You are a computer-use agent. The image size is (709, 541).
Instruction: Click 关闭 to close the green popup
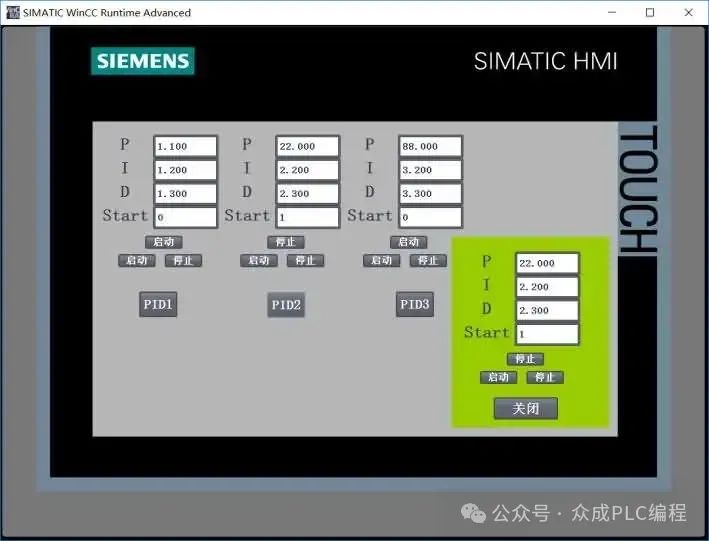[x=525, y=408]
